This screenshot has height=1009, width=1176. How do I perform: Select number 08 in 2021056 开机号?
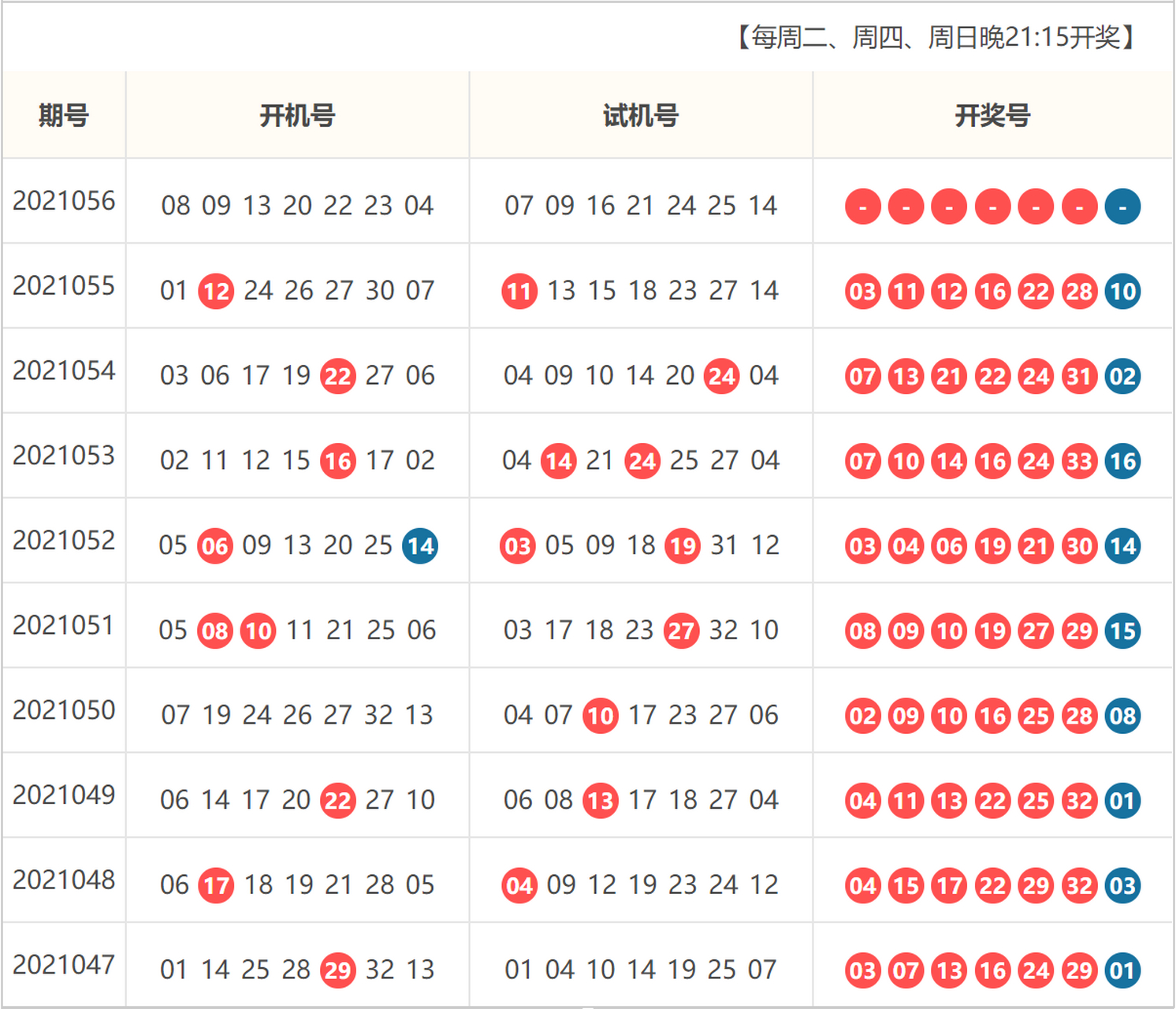(176, 206)
